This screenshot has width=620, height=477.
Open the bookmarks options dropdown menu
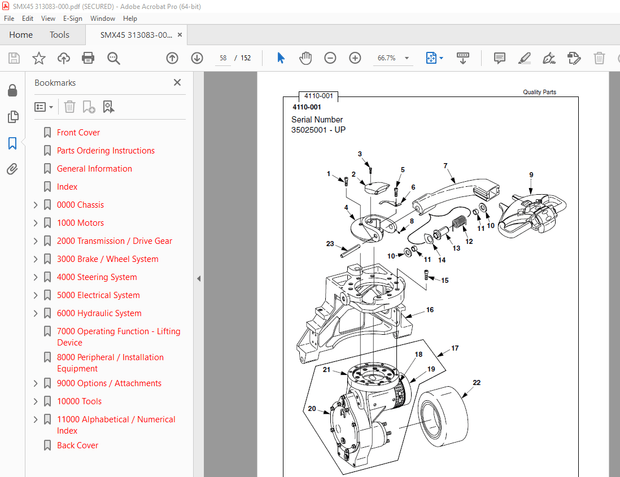pos(43,107)
